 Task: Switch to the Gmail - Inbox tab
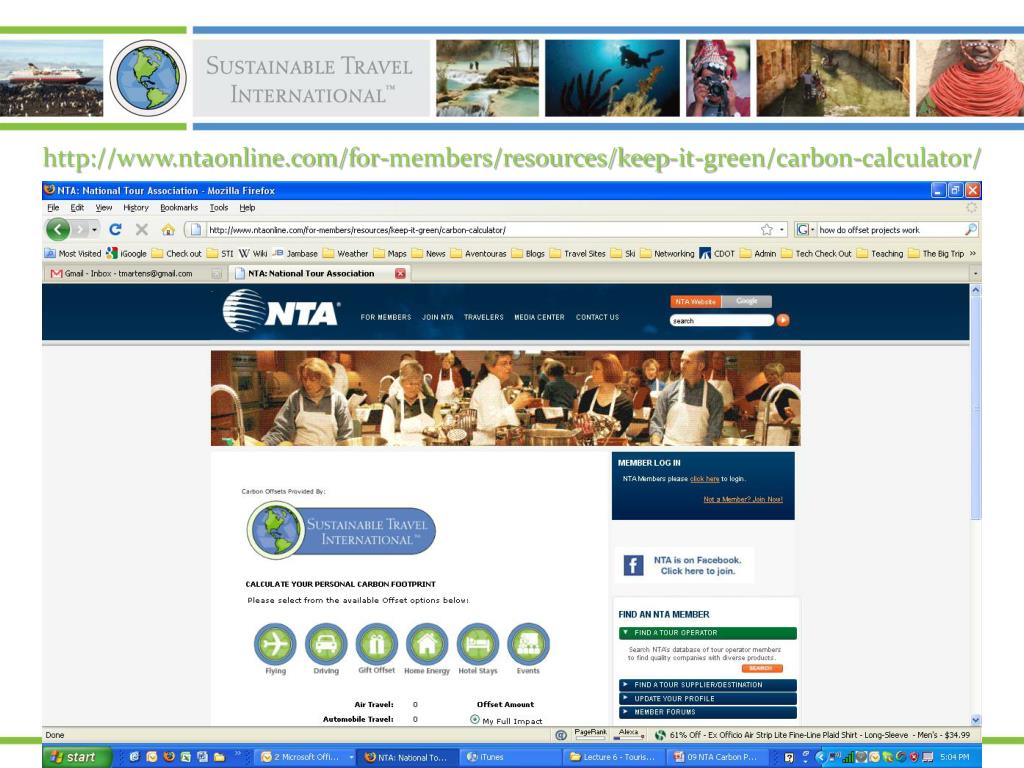click(135, 274)
